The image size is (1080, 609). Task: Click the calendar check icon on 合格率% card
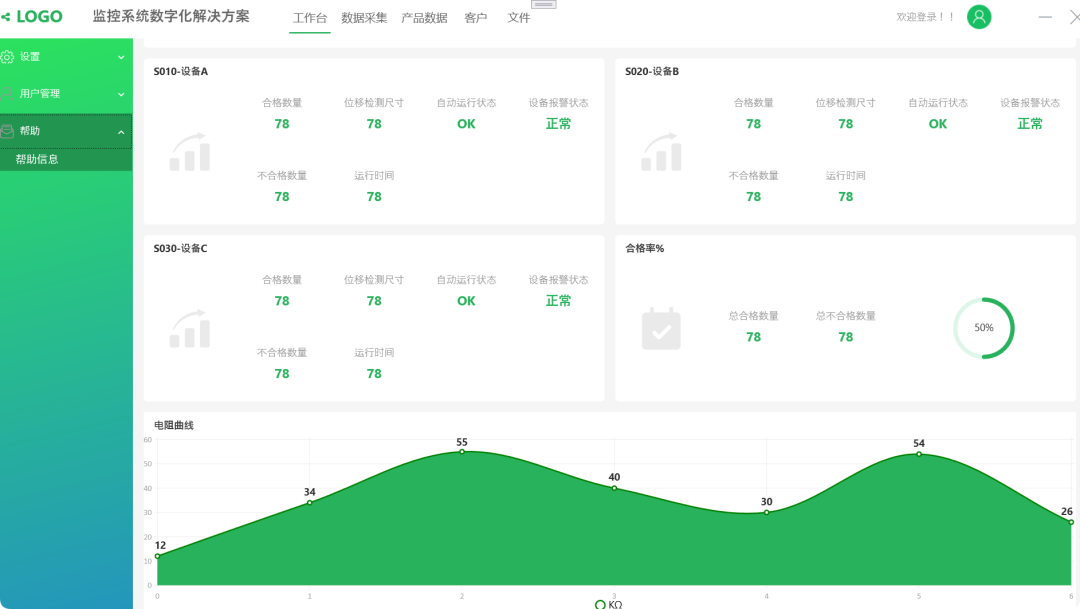(x=661, y=328)
